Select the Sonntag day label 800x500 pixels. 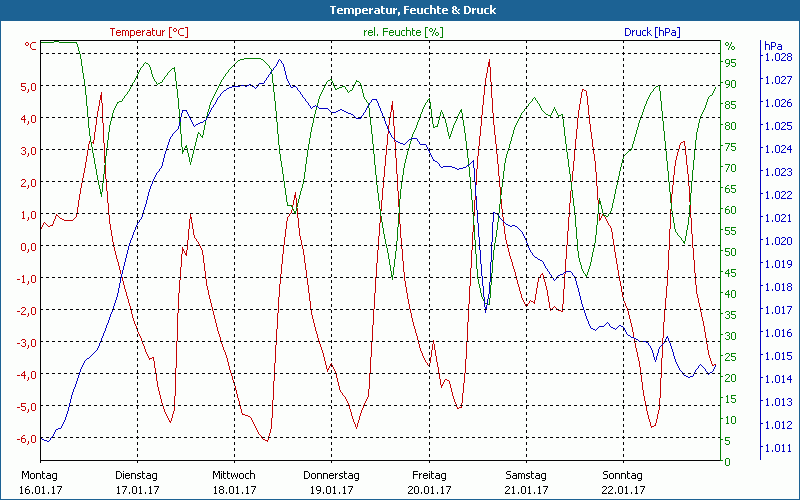(x=623, y=475)
